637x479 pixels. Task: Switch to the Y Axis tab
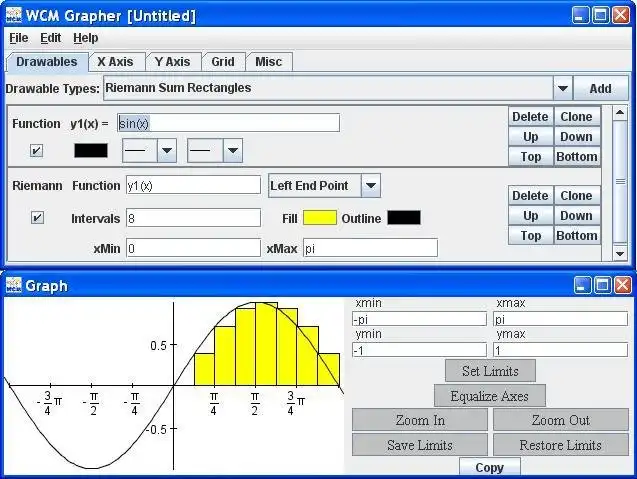pos(173,62)
